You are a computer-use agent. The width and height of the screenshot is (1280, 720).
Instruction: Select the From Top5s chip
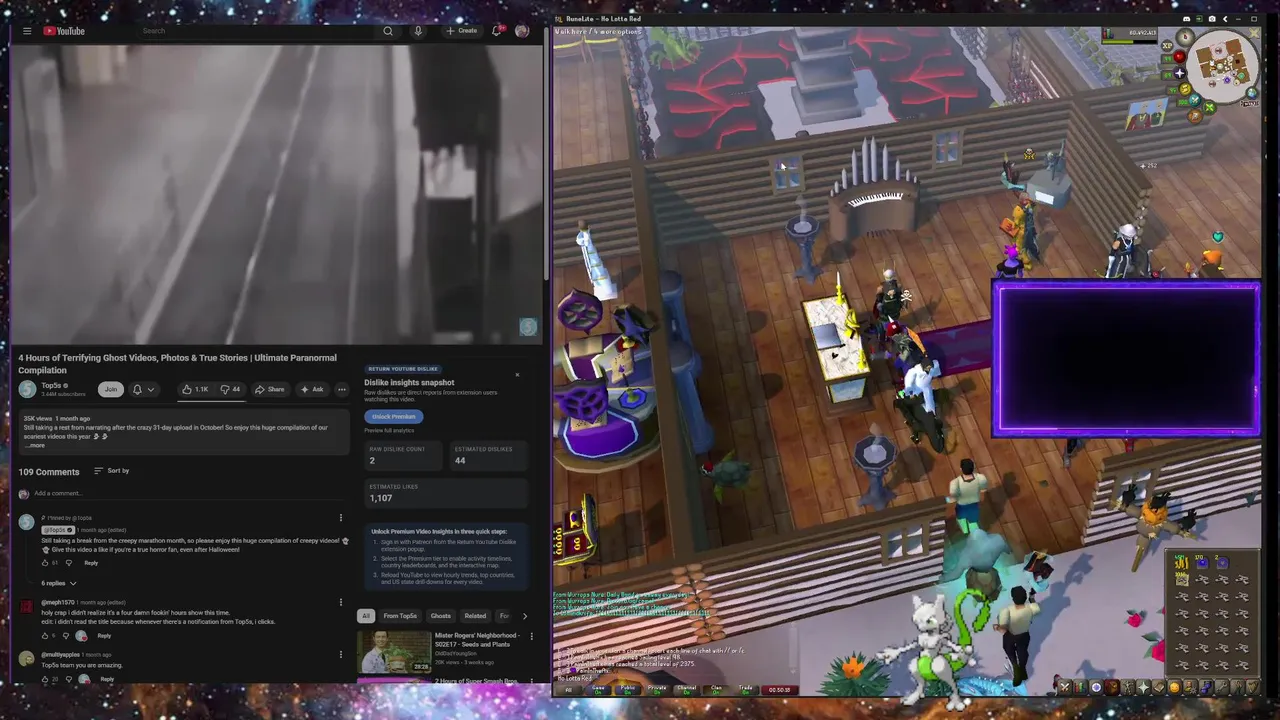click(400, 616)
